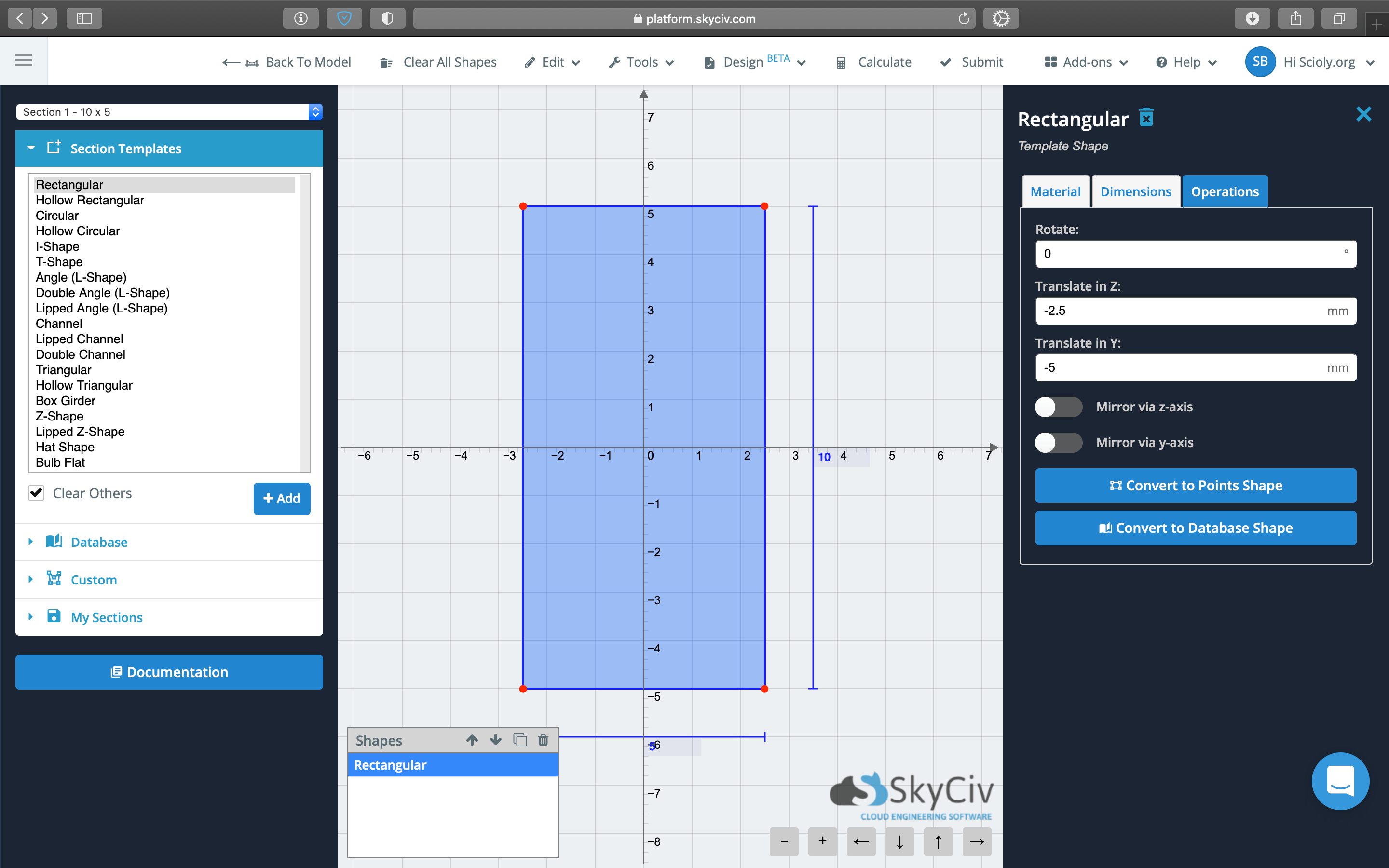Viewport: 1389px width, 868px height.
Task: Click Convert to Points Shape button
Action: point(1196,486)
